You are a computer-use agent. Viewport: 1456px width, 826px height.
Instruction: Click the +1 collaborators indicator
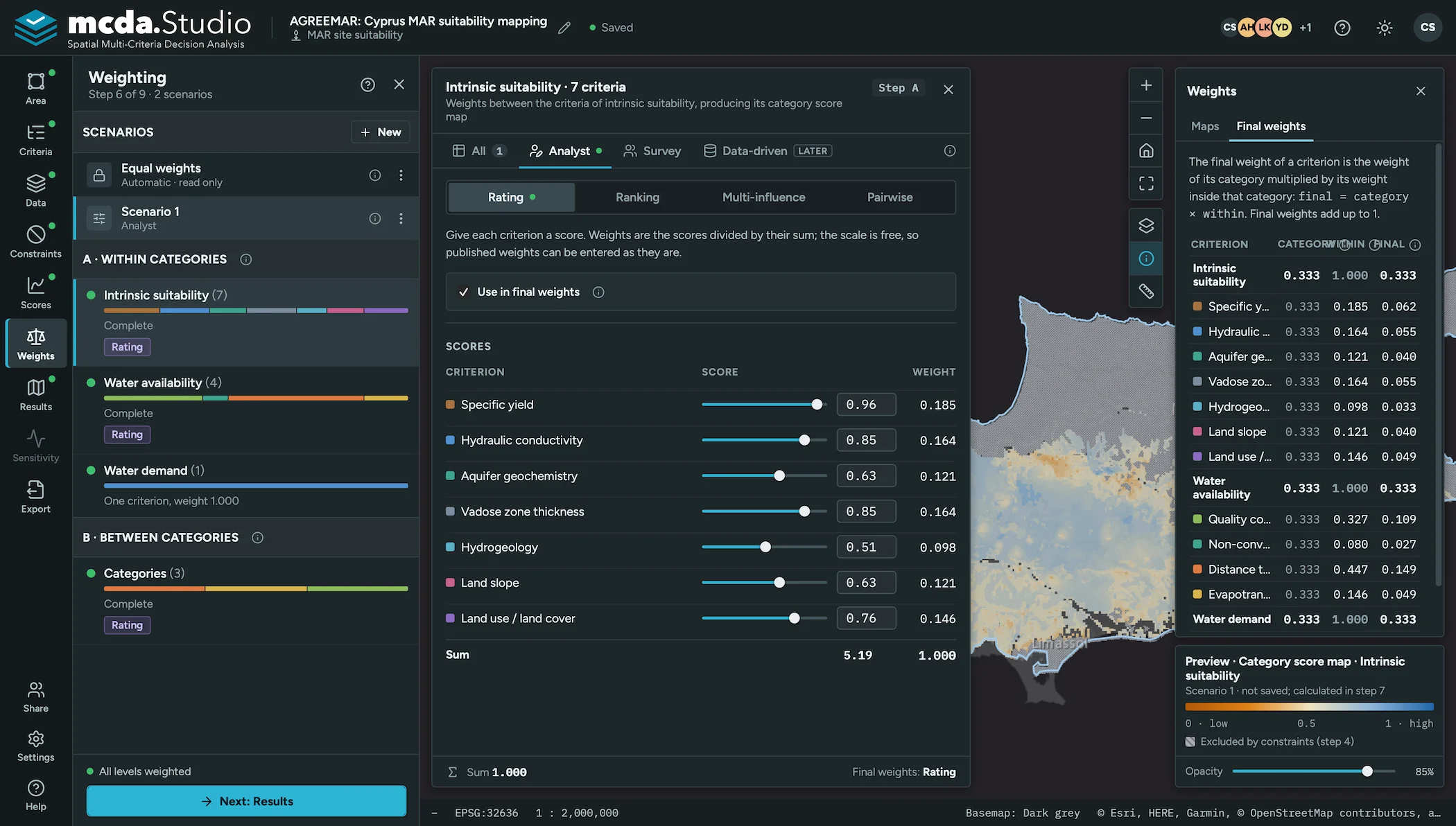click(x=1305, y=28)
